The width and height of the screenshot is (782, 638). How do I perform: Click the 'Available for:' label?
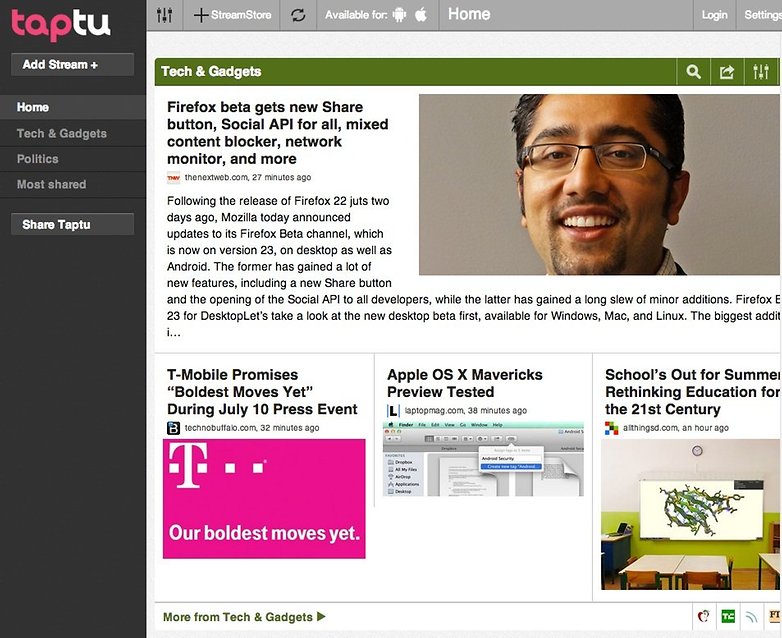tap(356, 15)
